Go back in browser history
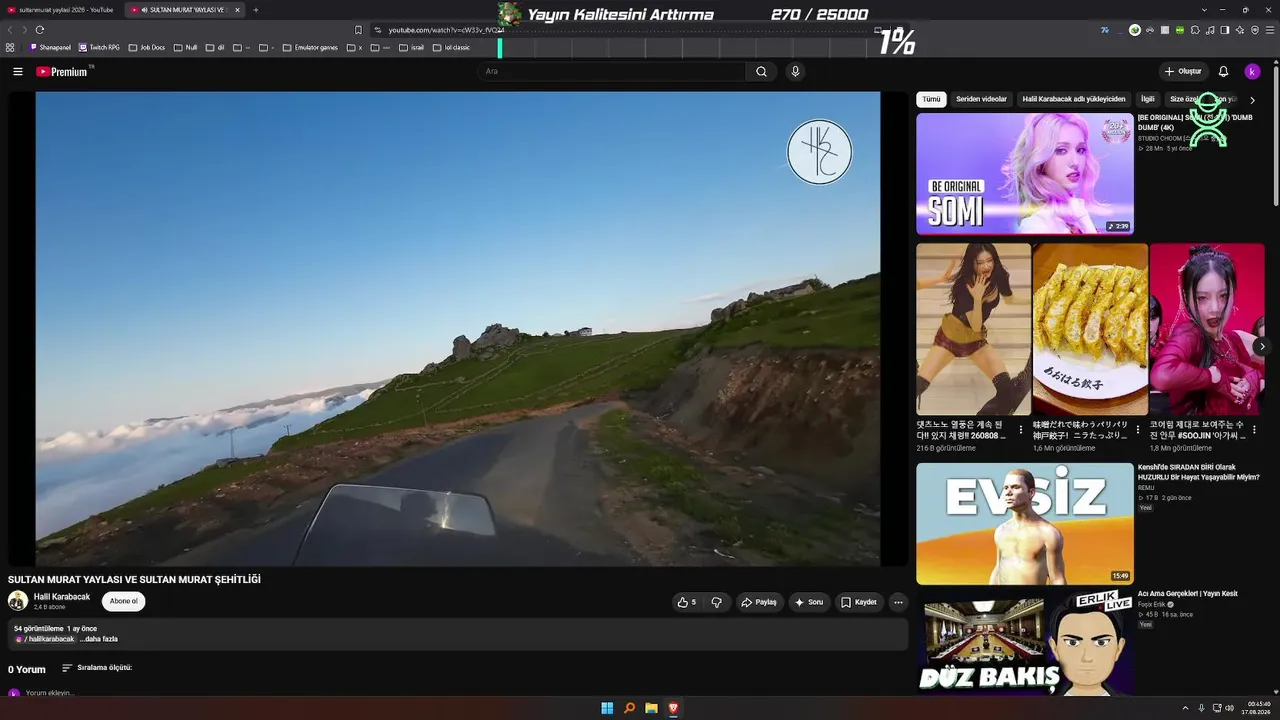This screenshot has height=720, width=1280. (11, 30)
